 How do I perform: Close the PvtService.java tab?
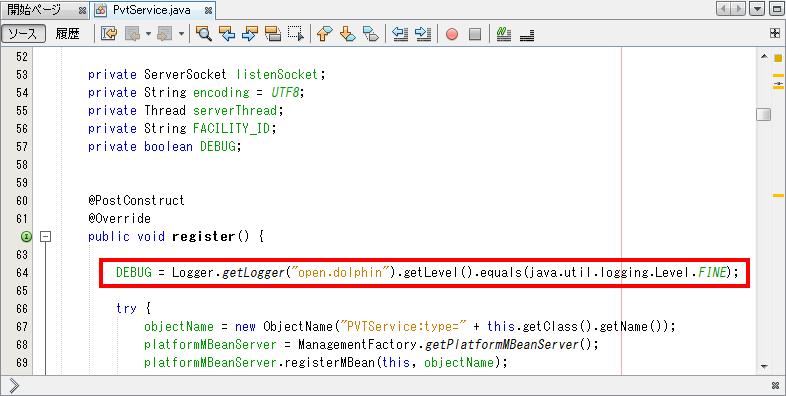[209, 10]
